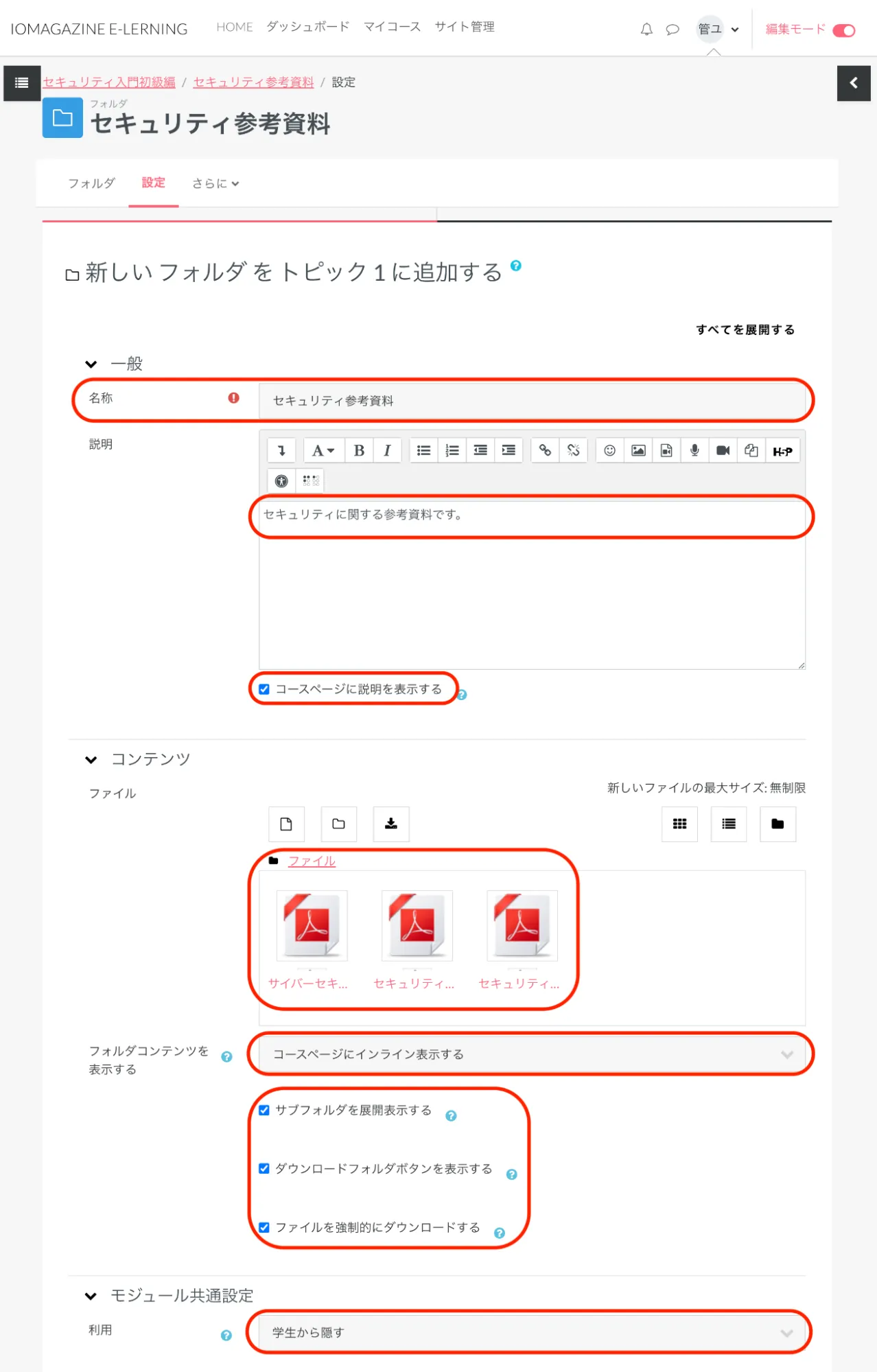This screenshot has width=877, height=1372.
Task: Uncheck ファイルを強制的にダウンロードする checkbox
Action: tap(264, 1227)
